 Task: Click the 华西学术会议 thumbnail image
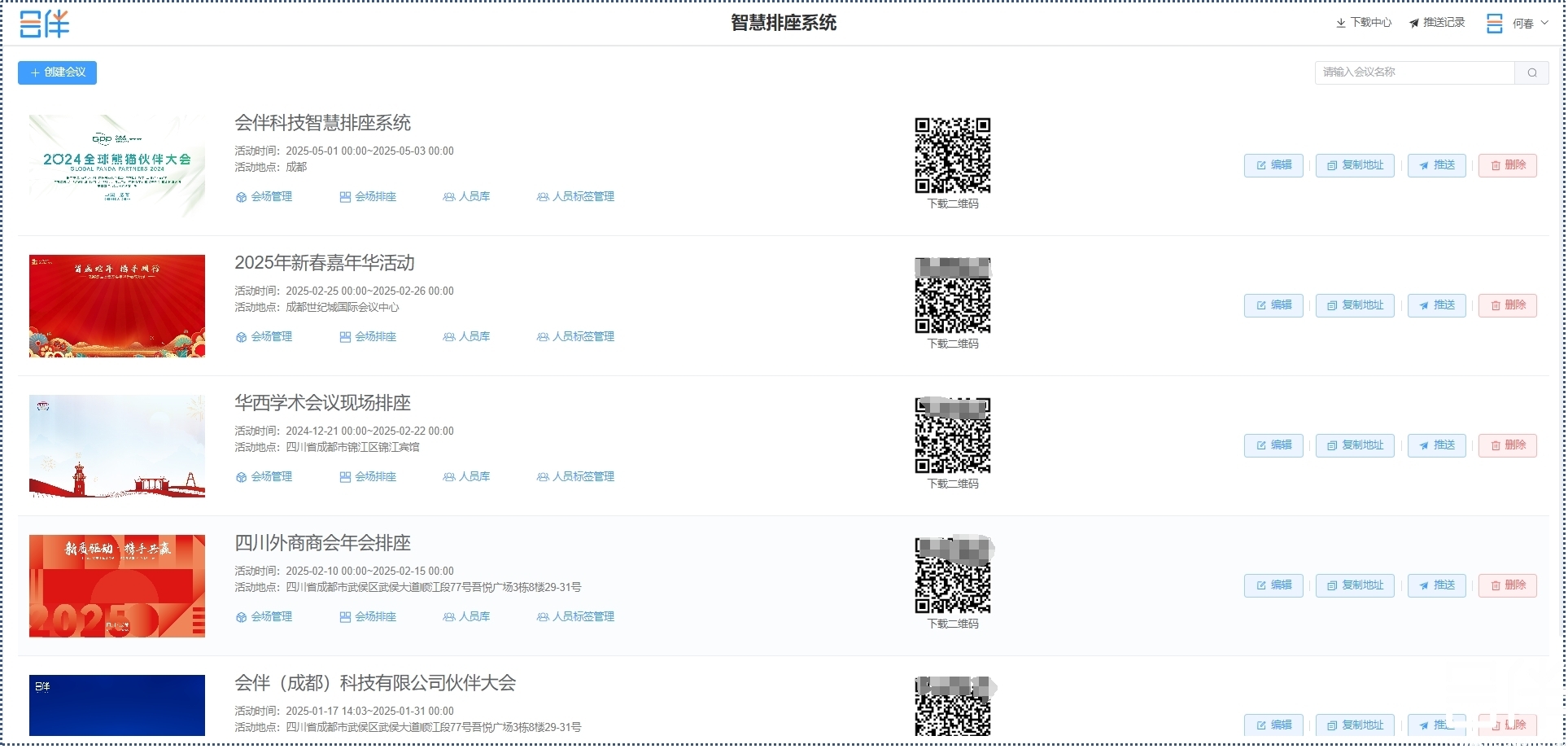click(117, 446)
